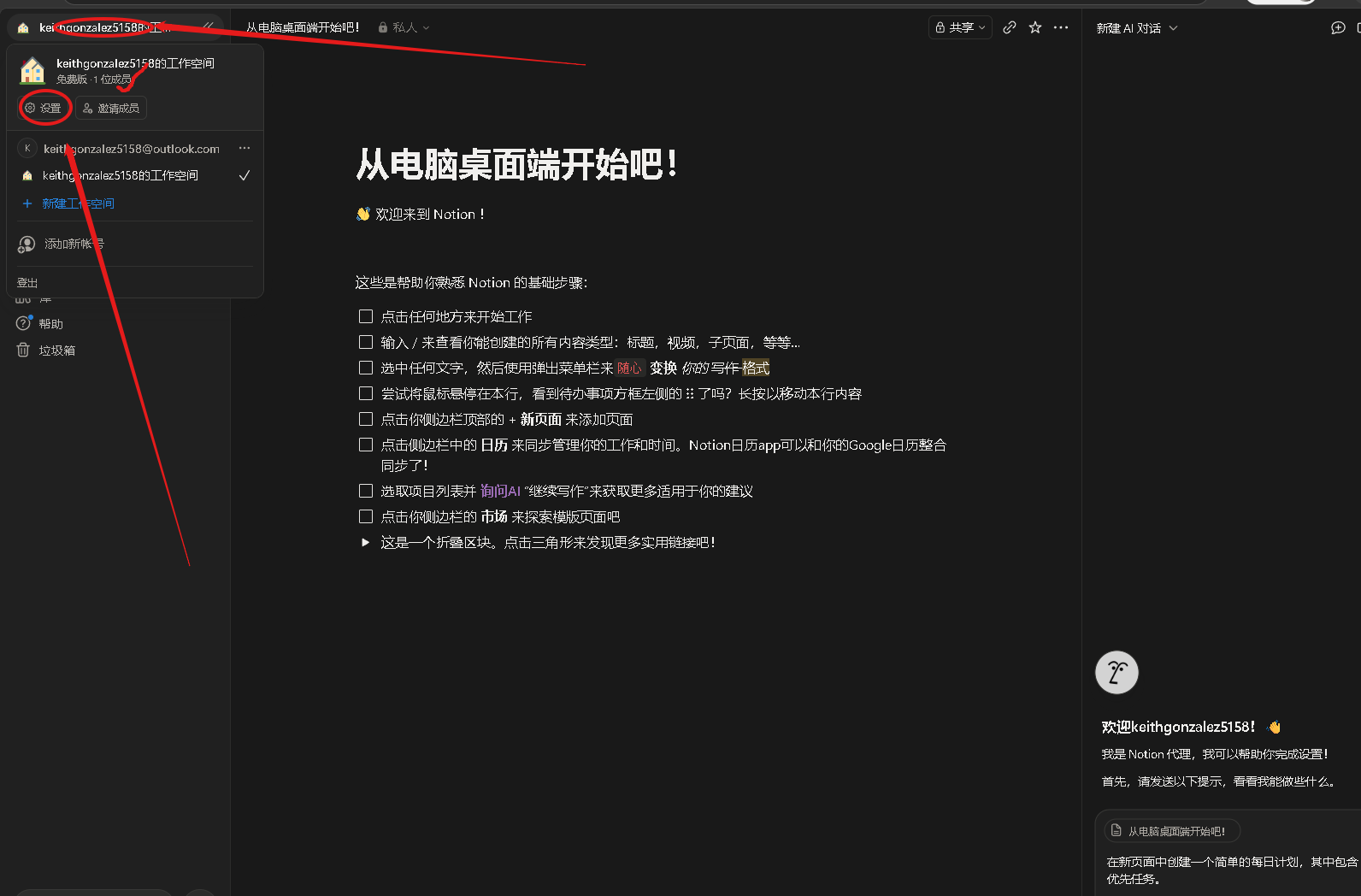The image size is (1361, 896).
Task: Open the 共享 share dropdown
Action: point(960,27)
